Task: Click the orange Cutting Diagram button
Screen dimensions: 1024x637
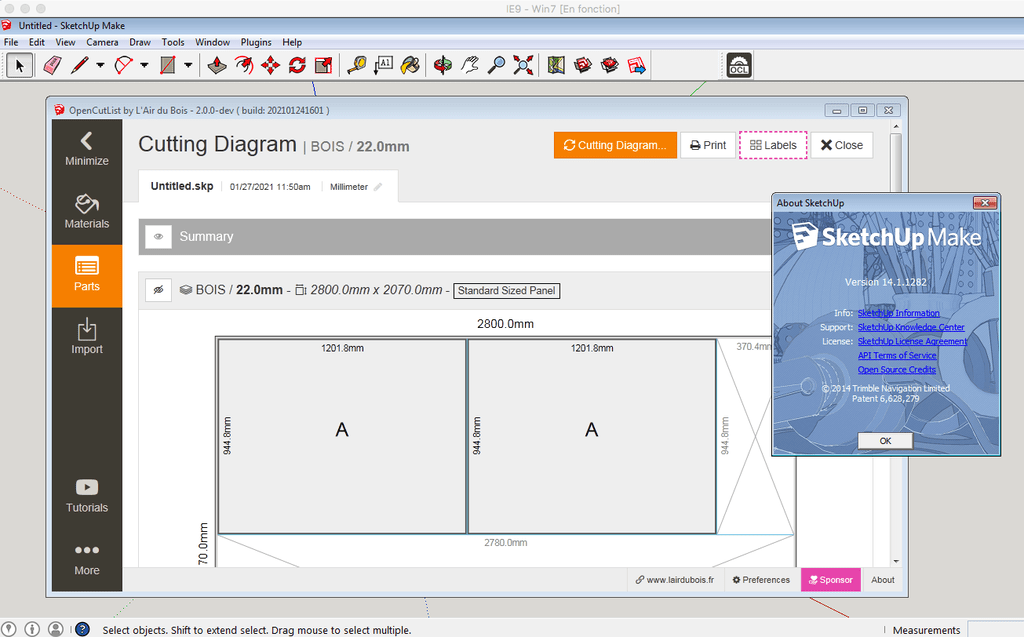Action: (615, 145)
